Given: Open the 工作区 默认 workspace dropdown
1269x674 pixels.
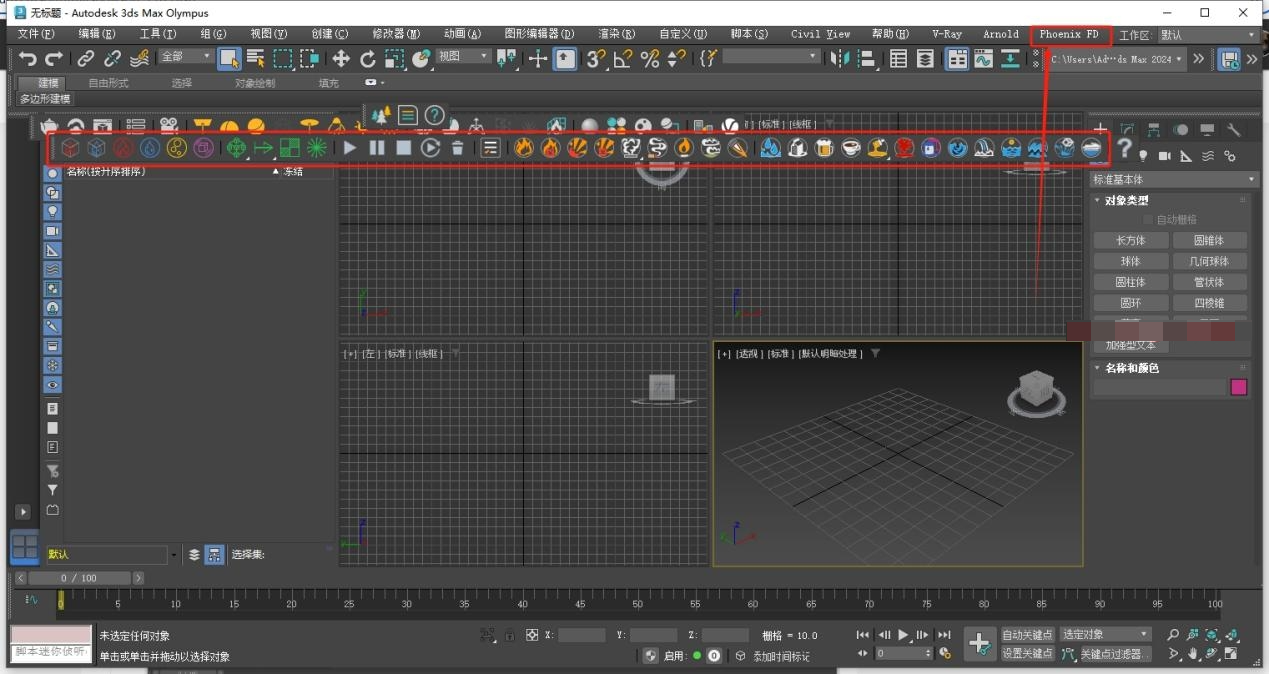Looking at the screenshot, I should click(x=1206, y=35).
